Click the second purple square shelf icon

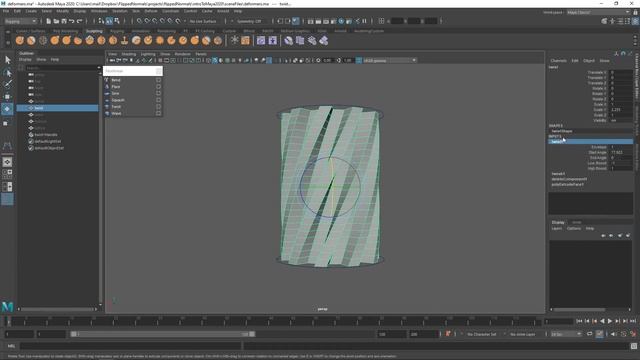[273, 40]
